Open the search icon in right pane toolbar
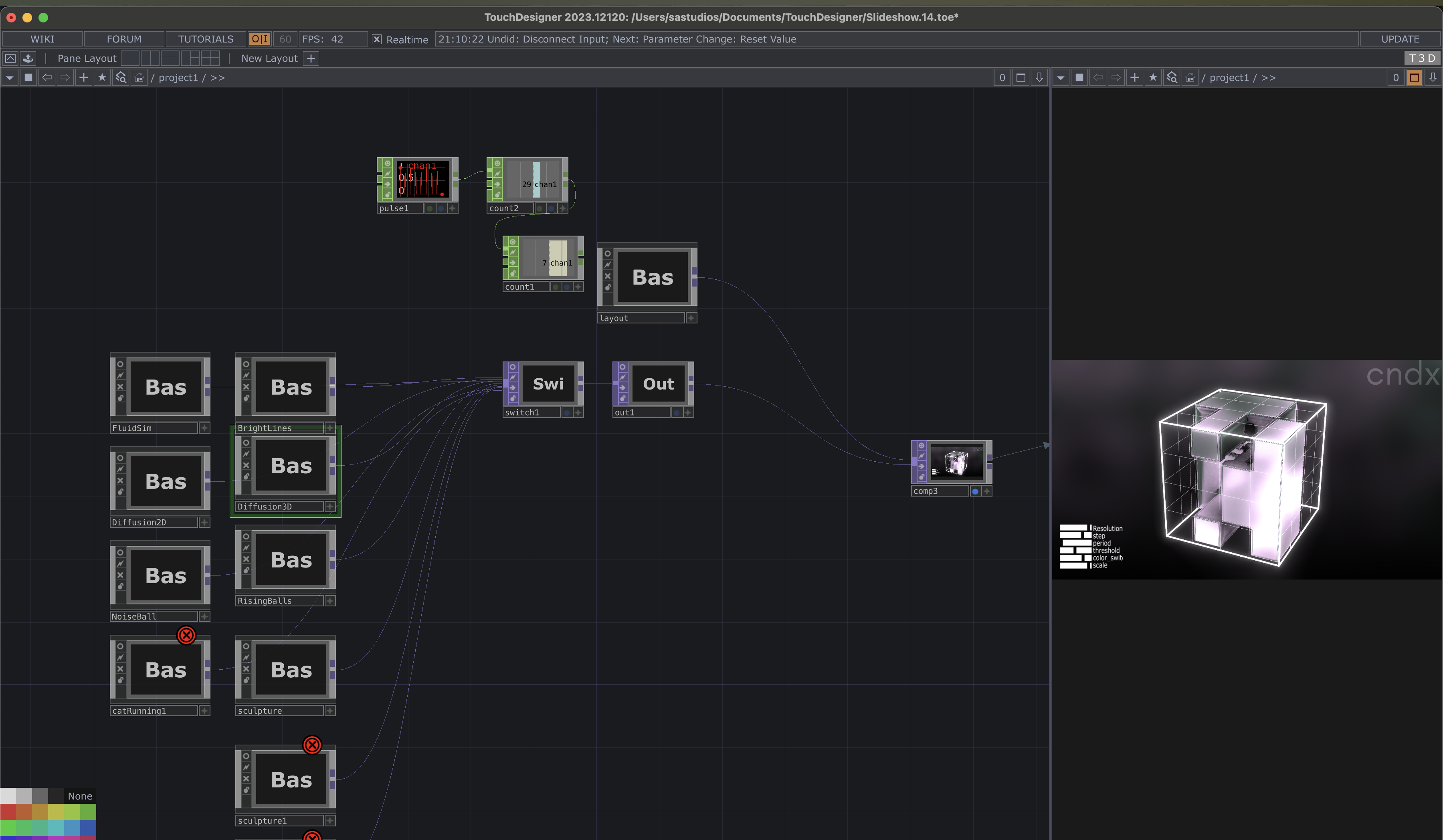 1172,77
